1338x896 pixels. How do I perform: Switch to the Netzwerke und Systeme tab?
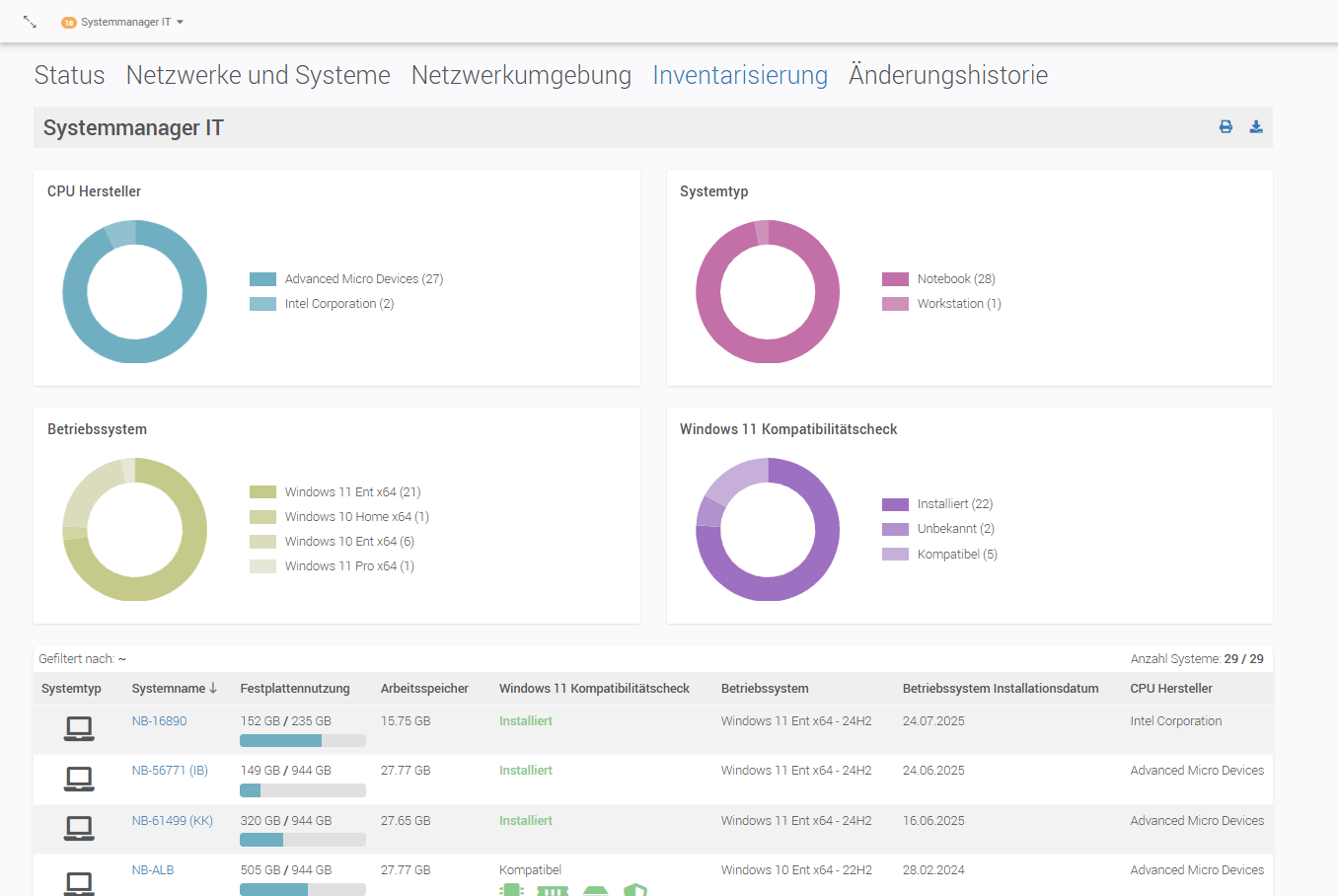[258, 75]
